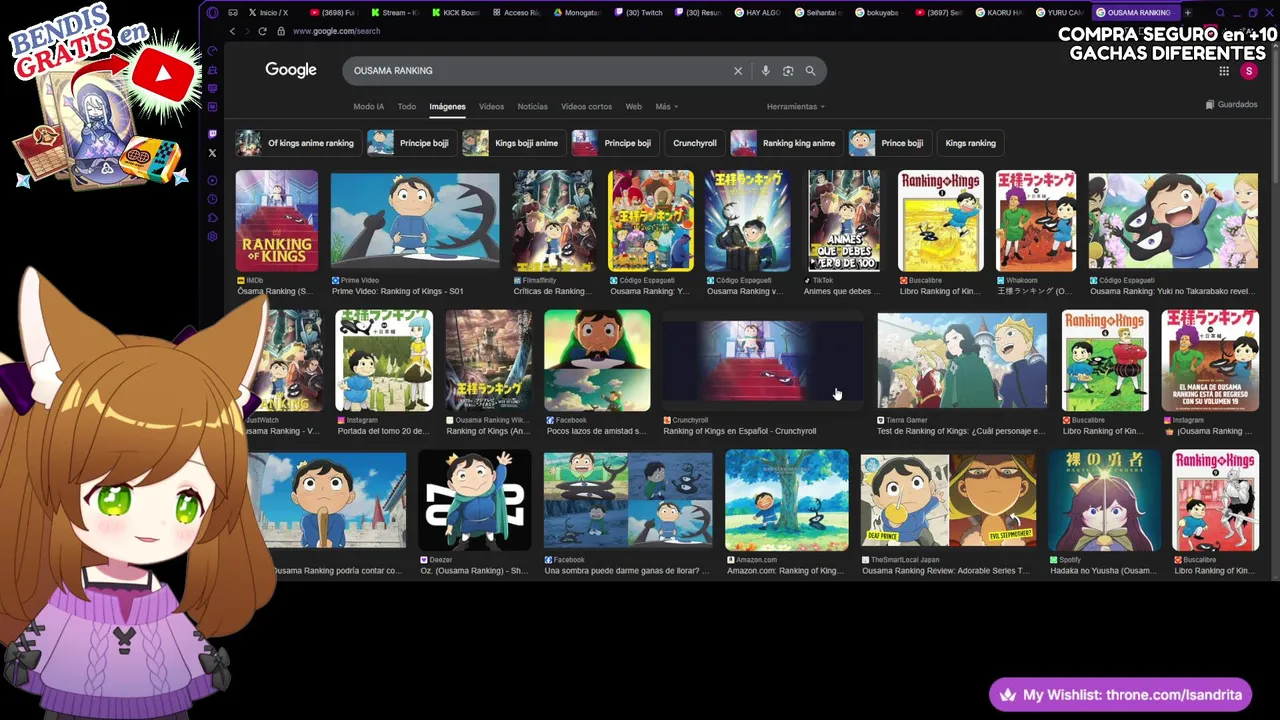Switch to the YURU CAM browser tab
The width and height of the screenshot is (1280, 720).
tap(1059, 13)
